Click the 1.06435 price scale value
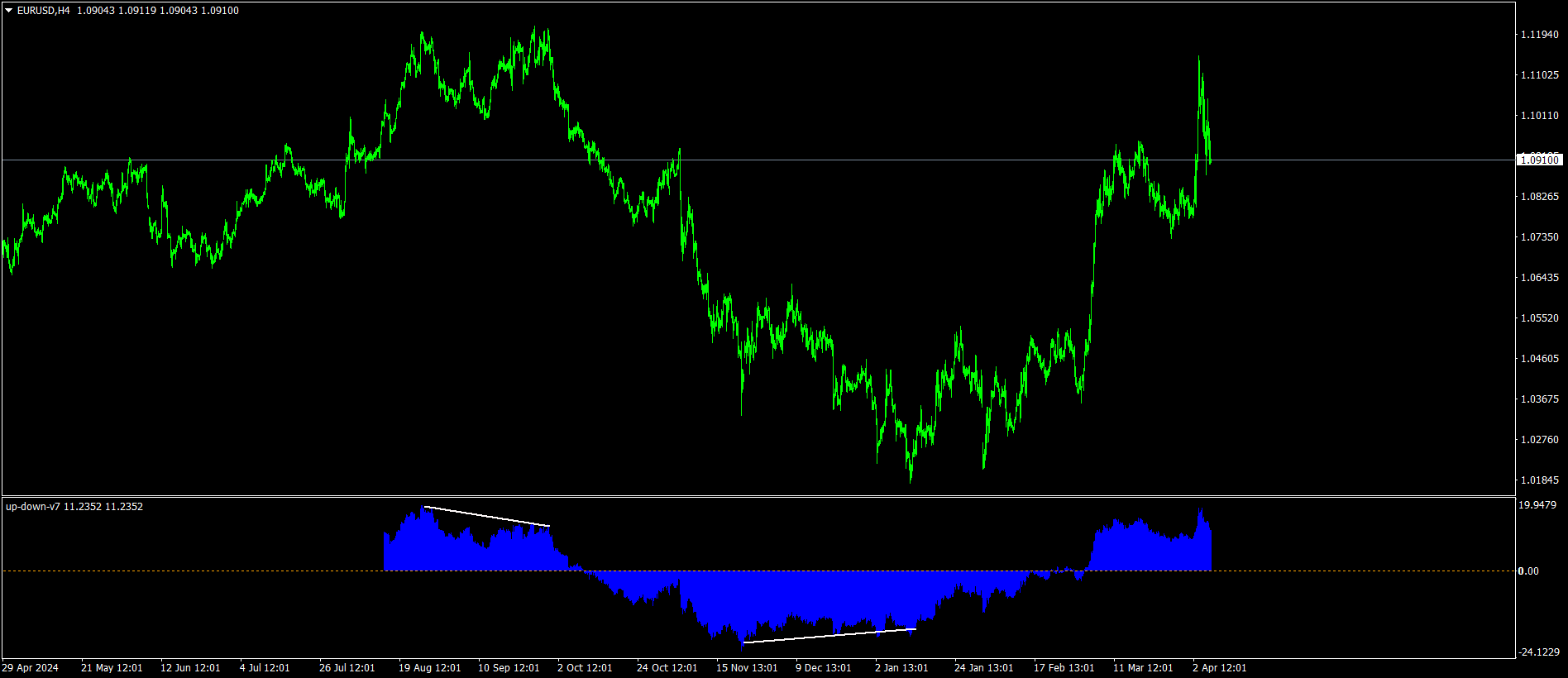The width and height of the screenshot is (1568, 678). [x=1540, y=277]
